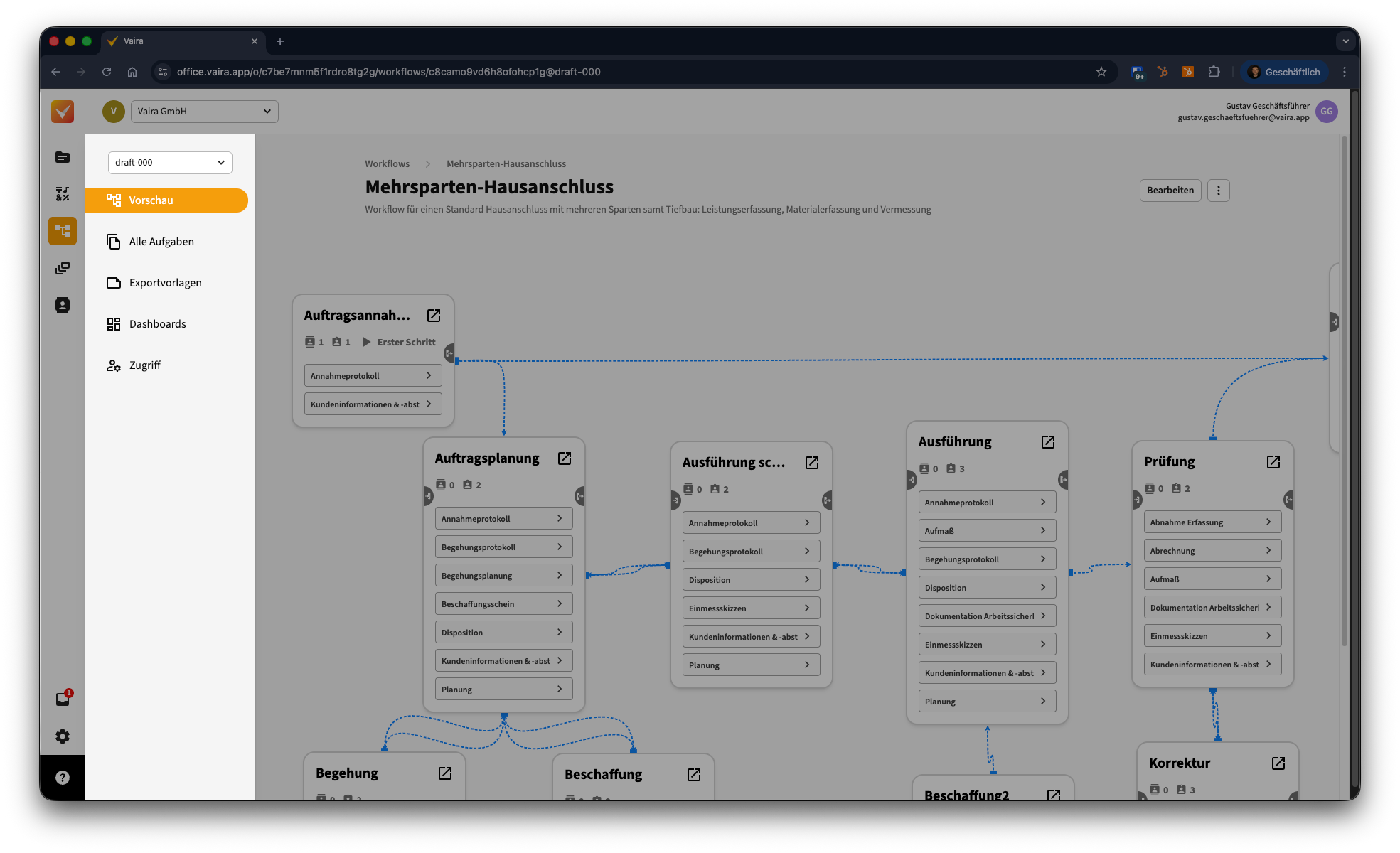Click the page vertical scrollbar

point(1344,391)
